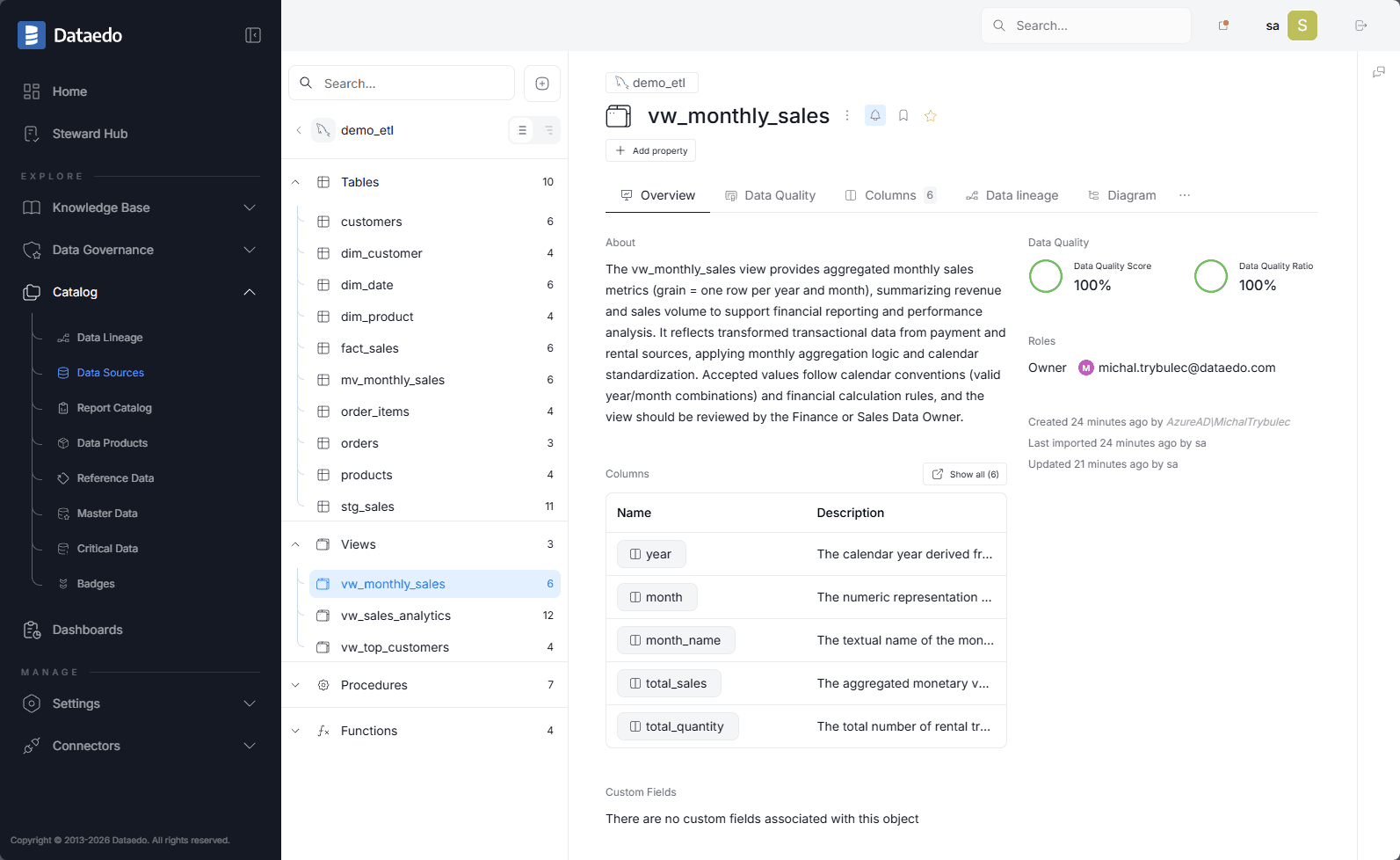The width and height of the screenshot is (1400, 860).
Task: Click the plus button beside tree search
Action: click(x=542, y=84)
